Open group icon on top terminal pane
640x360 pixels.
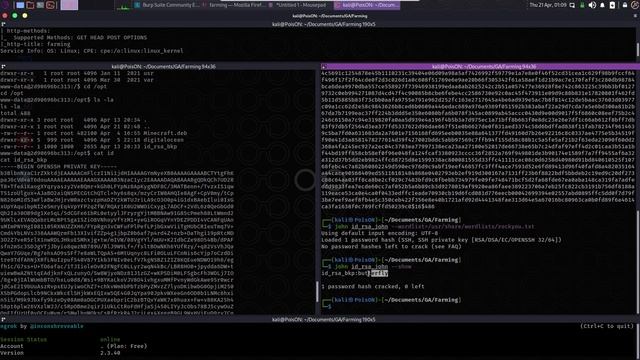[x=3, y=24]
